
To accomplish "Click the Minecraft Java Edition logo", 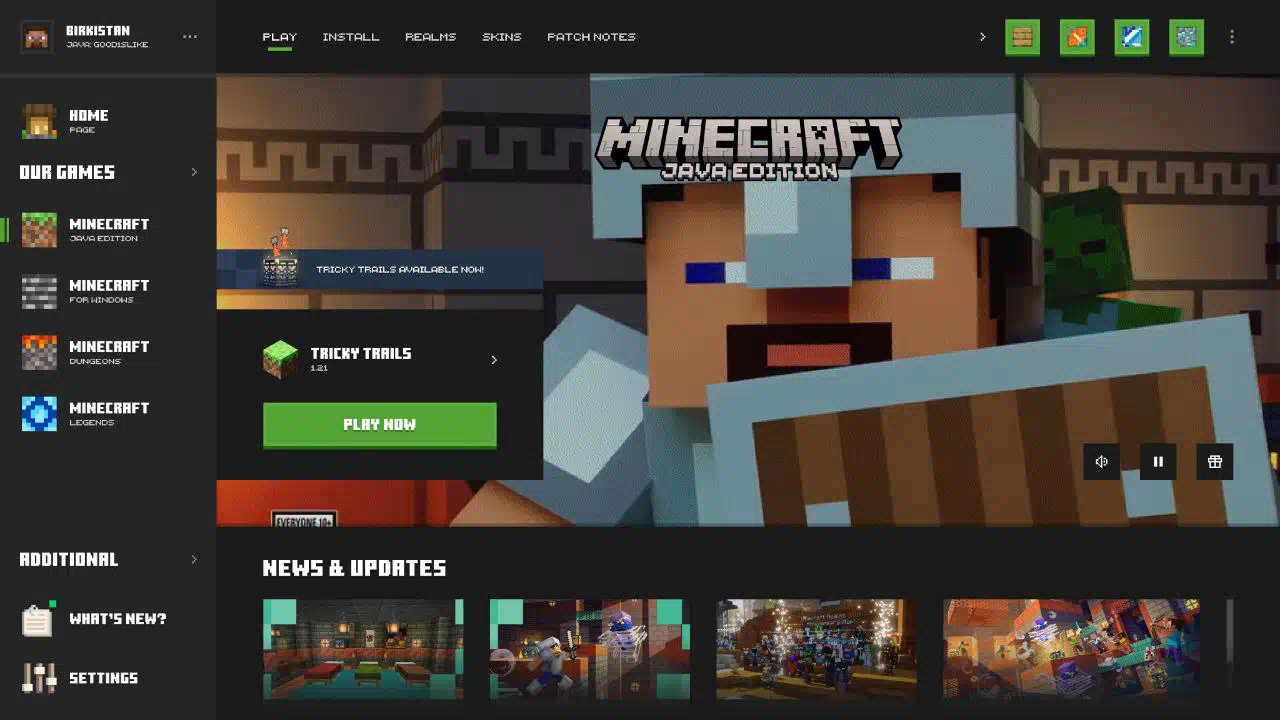I will (748, 149).
